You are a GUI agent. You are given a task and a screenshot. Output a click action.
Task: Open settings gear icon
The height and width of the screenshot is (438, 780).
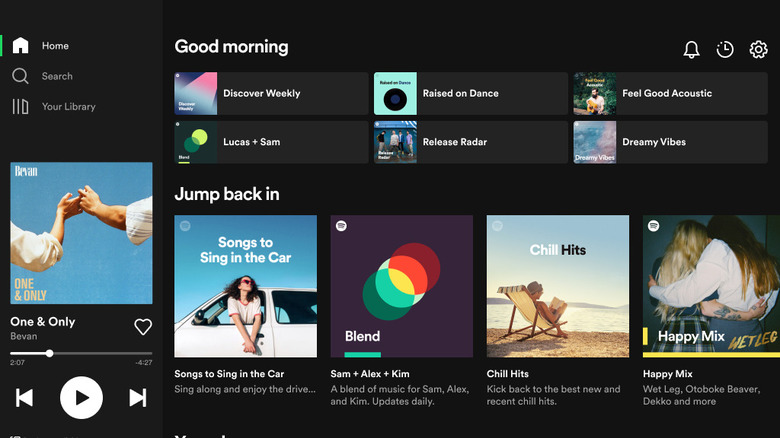pos(758,50)
